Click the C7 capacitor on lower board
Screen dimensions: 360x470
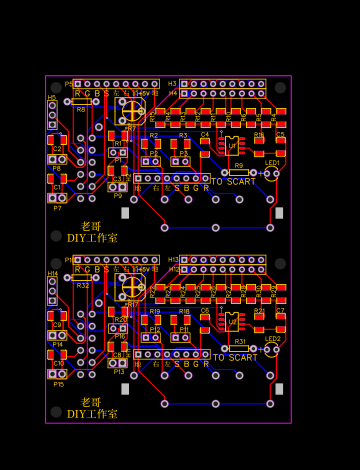(281, 323)
